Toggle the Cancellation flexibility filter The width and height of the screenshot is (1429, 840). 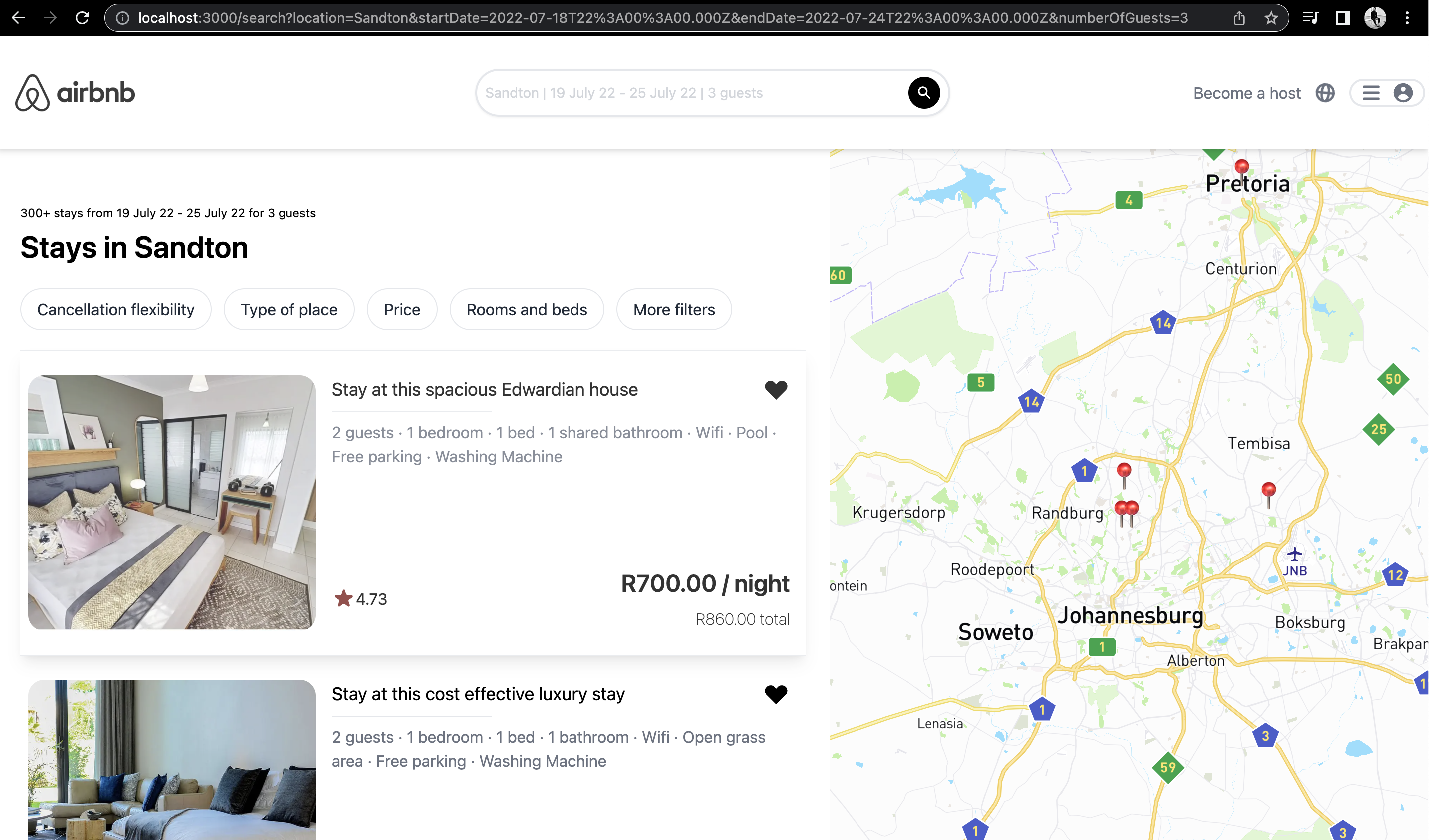[116, 309]
